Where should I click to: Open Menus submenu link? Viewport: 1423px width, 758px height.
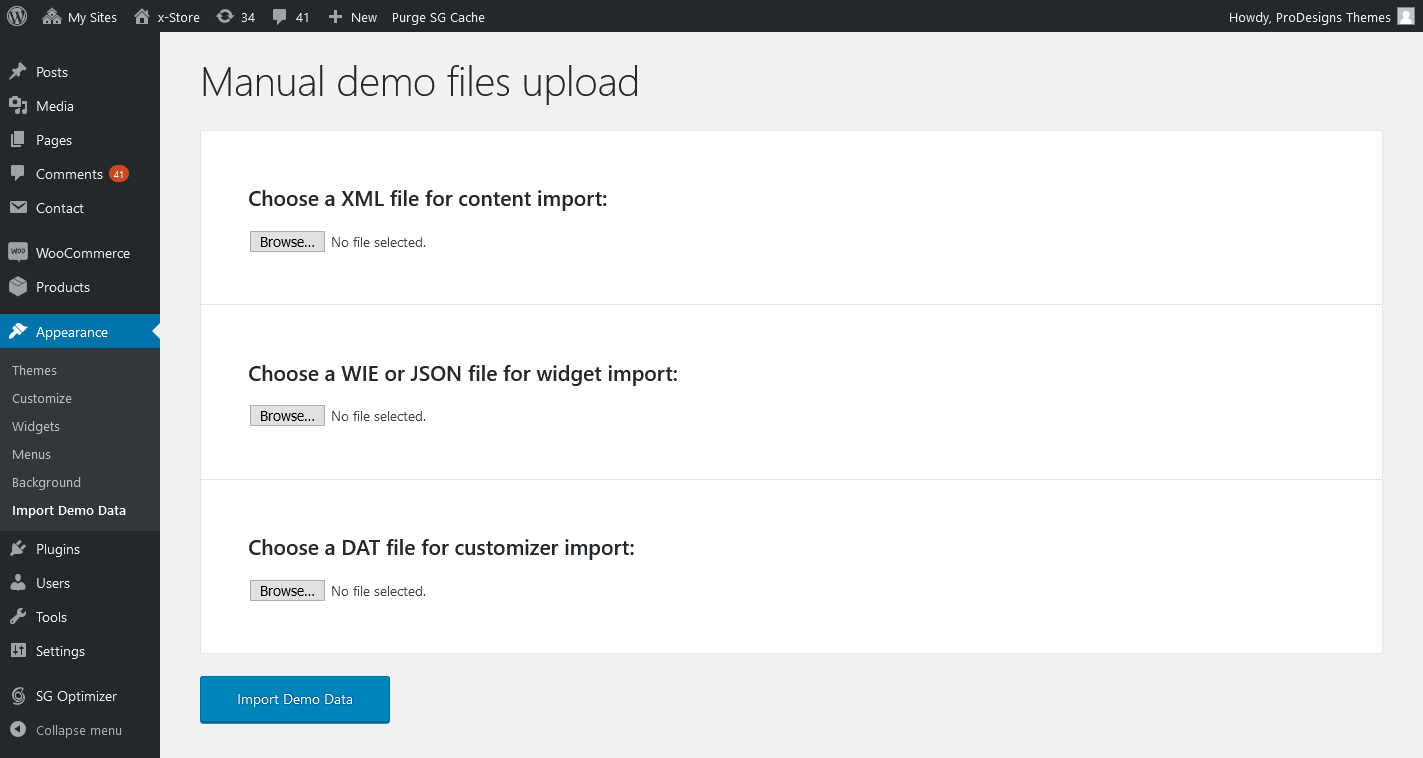pyautogui.click(x=31, y=454)
